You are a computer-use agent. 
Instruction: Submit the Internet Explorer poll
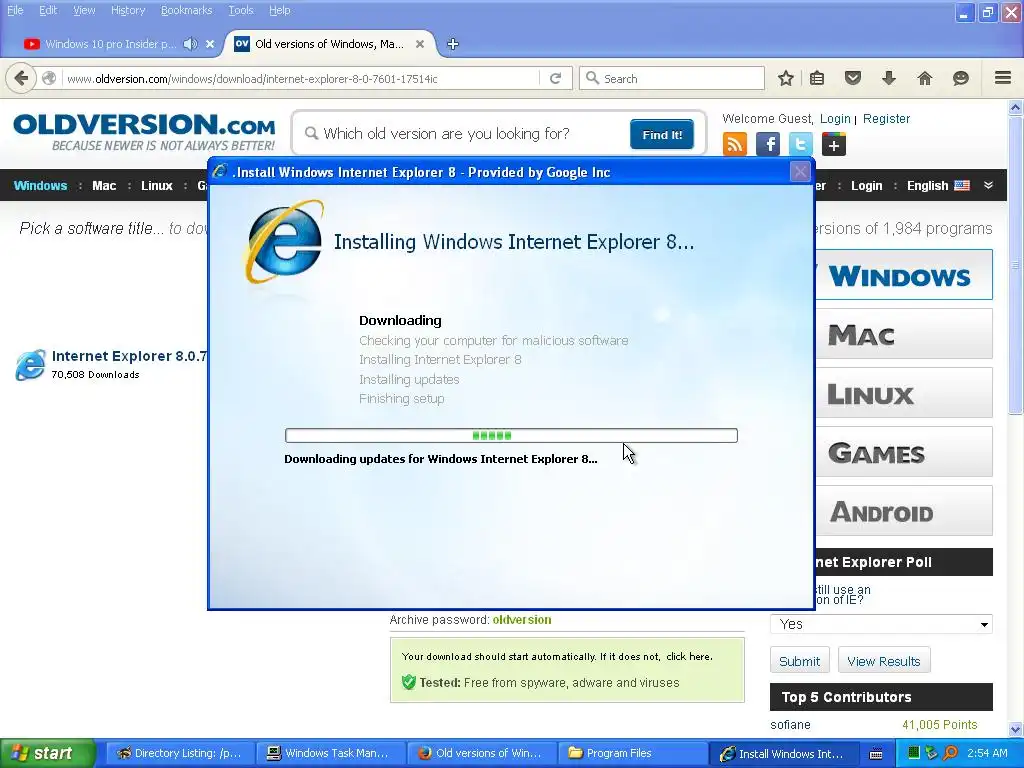799,661
